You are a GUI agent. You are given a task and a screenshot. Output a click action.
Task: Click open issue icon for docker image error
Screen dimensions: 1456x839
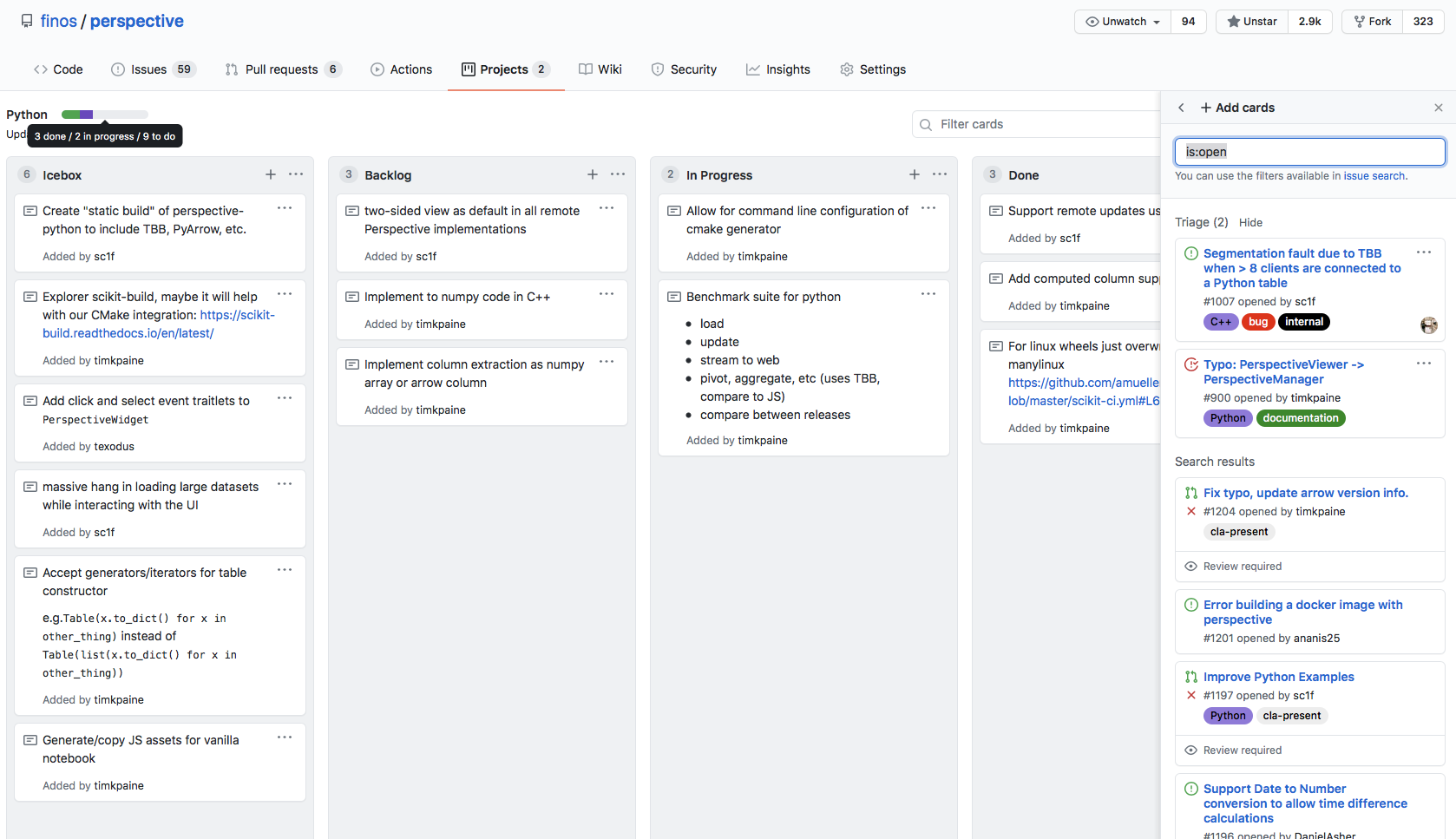(x=1191, y=605)
